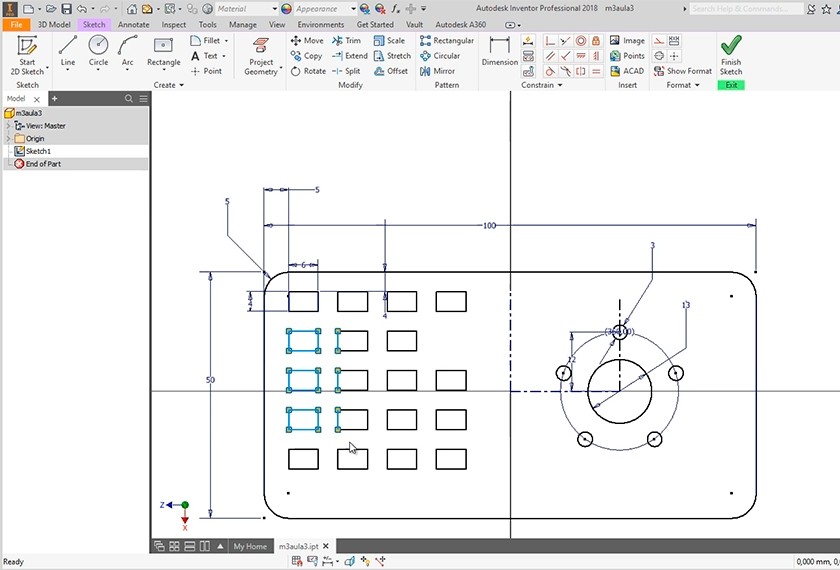Open the My Home document tab
Screen dimensions: 840x570
(250, 547)
